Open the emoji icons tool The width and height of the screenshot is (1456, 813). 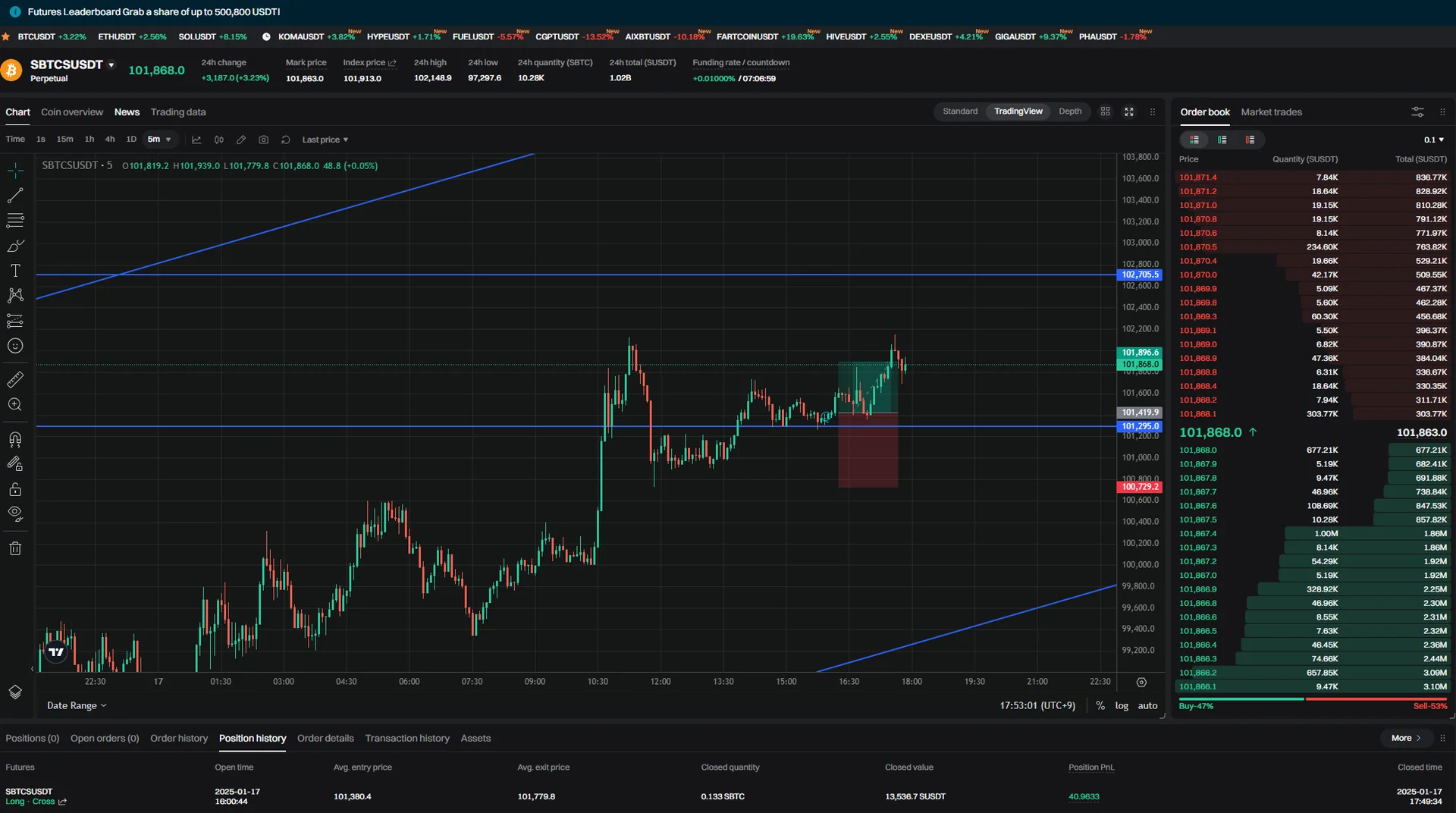15,346
